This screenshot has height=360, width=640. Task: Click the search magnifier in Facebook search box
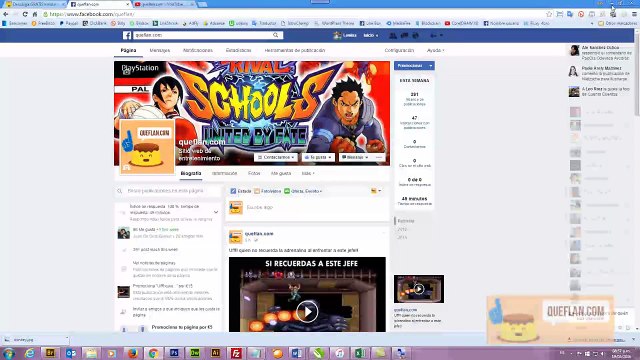tap(276, 35)
